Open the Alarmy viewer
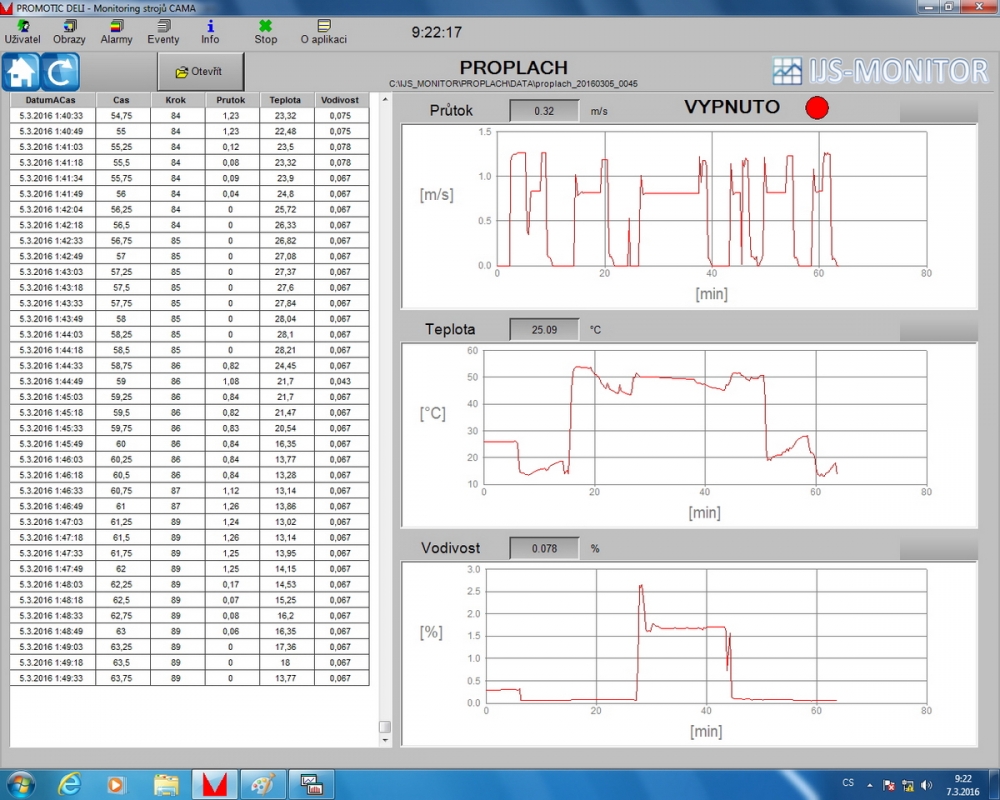The height and width of the screenshot is (800, 1000). click(x=116, y=31)
